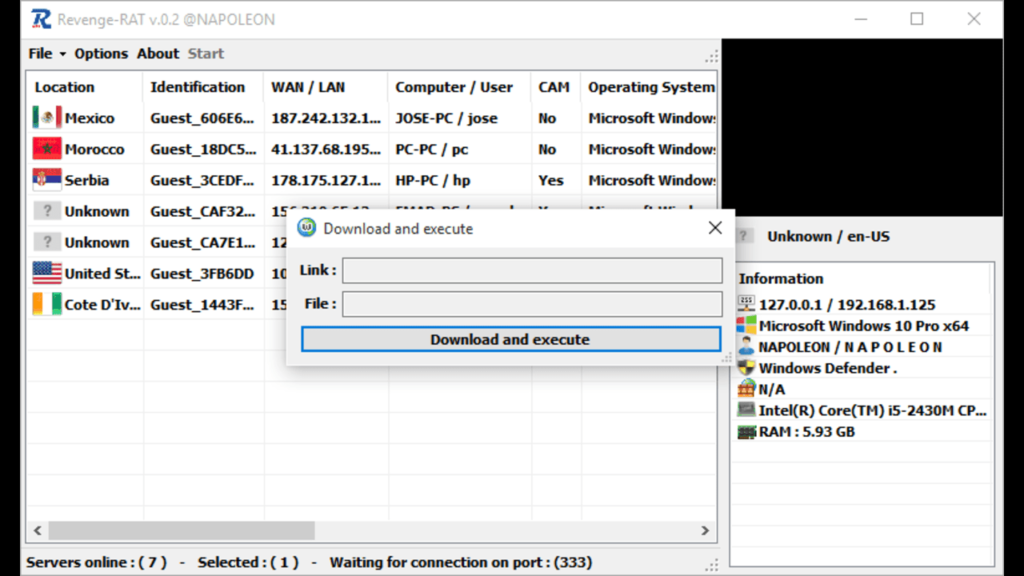Click the unknown flag icon beside Unknown / en-US
1024x576 pixels.
tap(743, 236)
